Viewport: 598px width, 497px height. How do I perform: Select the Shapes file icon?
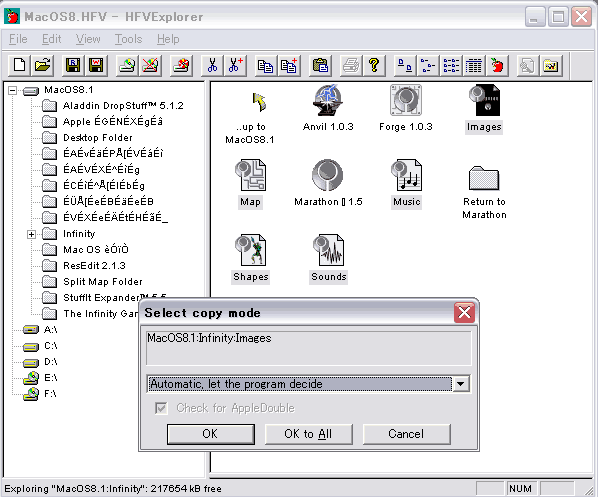point(251,251)
